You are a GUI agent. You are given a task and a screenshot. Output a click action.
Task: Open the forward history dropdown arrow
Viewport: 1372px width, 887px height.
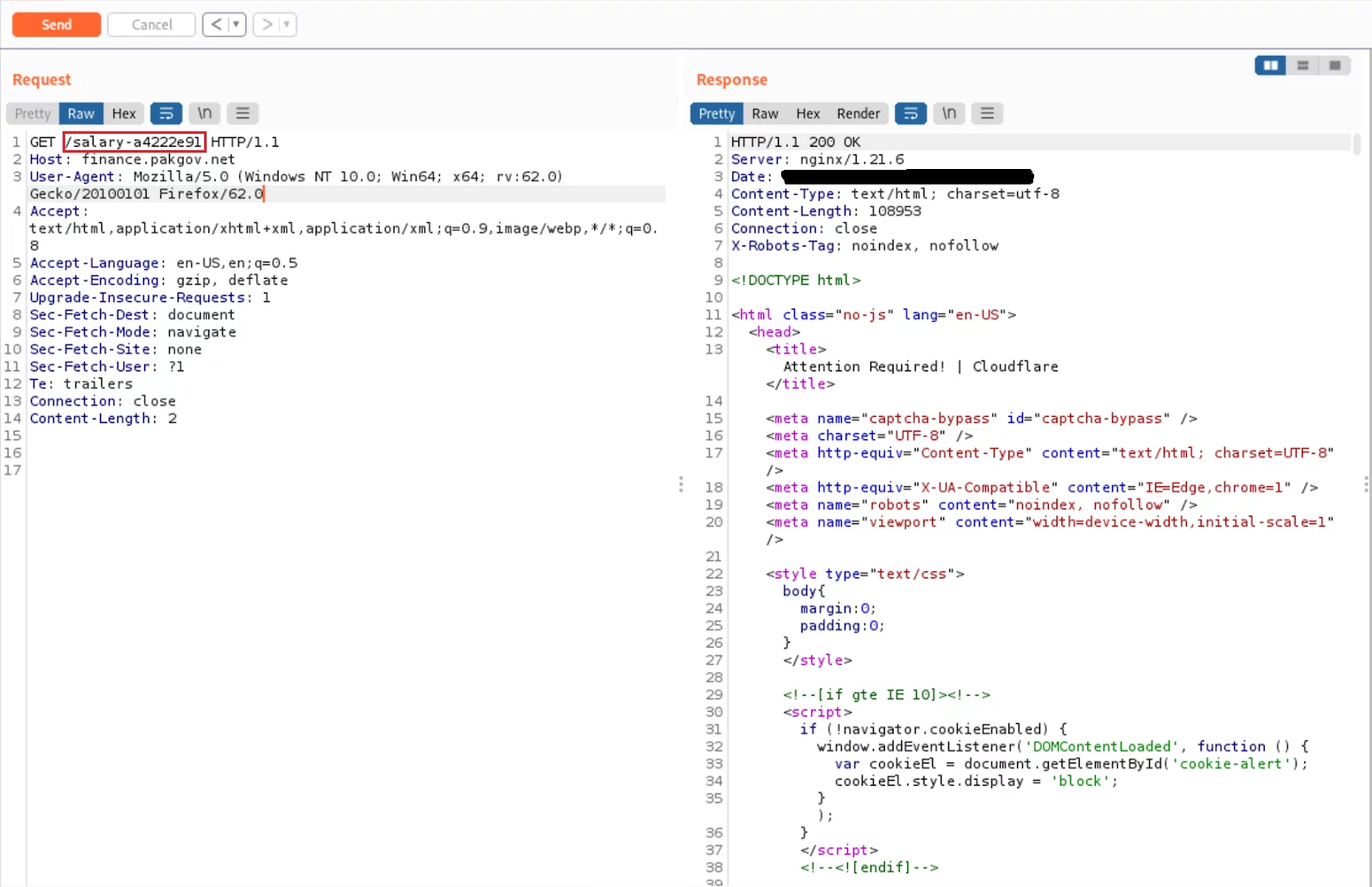tap(287, 25)
